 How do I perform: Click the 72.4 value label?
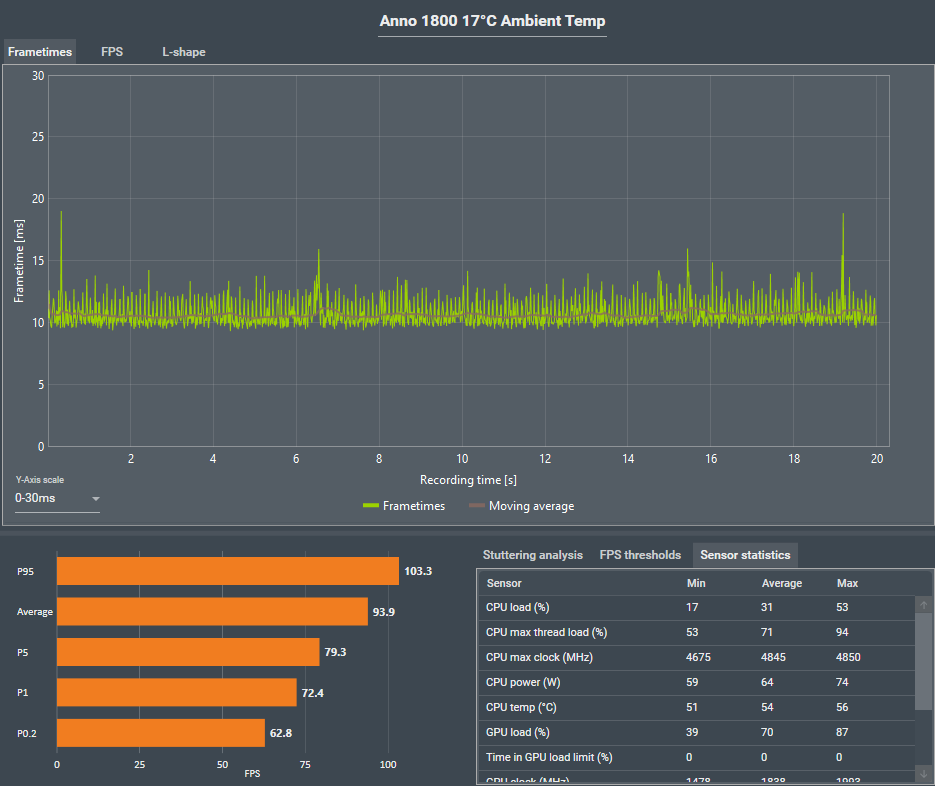click(x=312, y=693)
